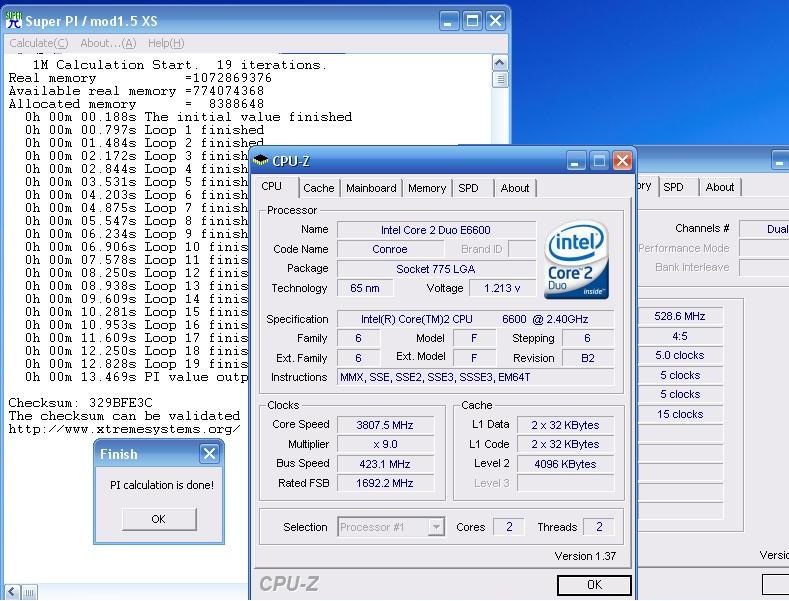Click the Rated FSB value 1692.2 MHz
The image size is (789, 601).
385,483
